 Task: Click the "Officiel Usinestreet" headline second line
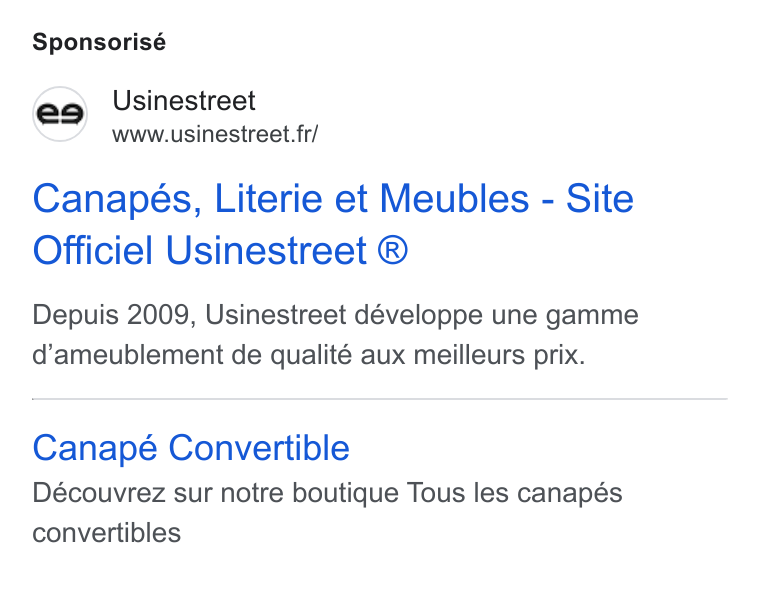coord(200,251)
